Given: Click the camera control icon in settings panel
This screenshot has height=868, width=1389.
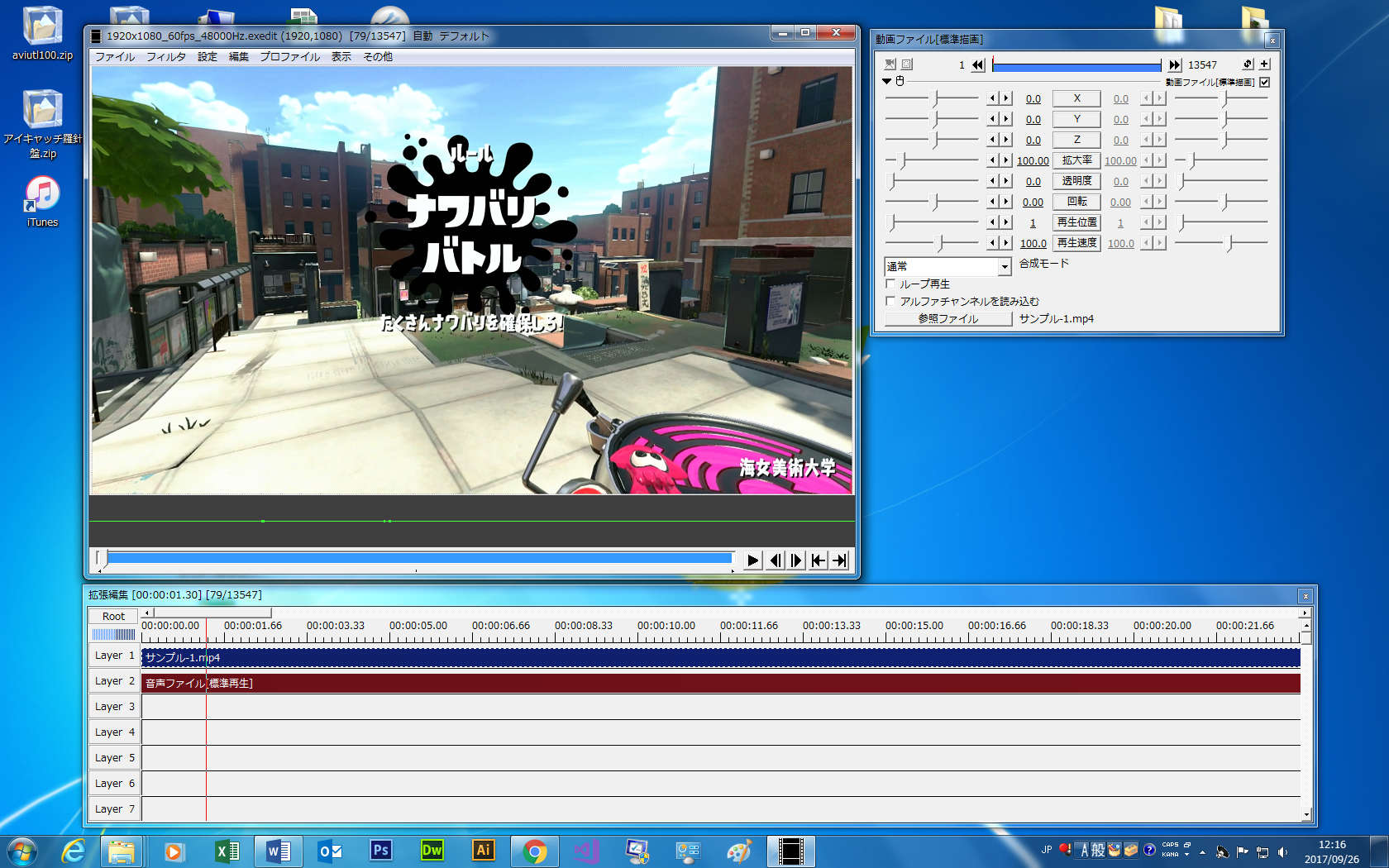Looking at the screenshot, I should [890, 64].
